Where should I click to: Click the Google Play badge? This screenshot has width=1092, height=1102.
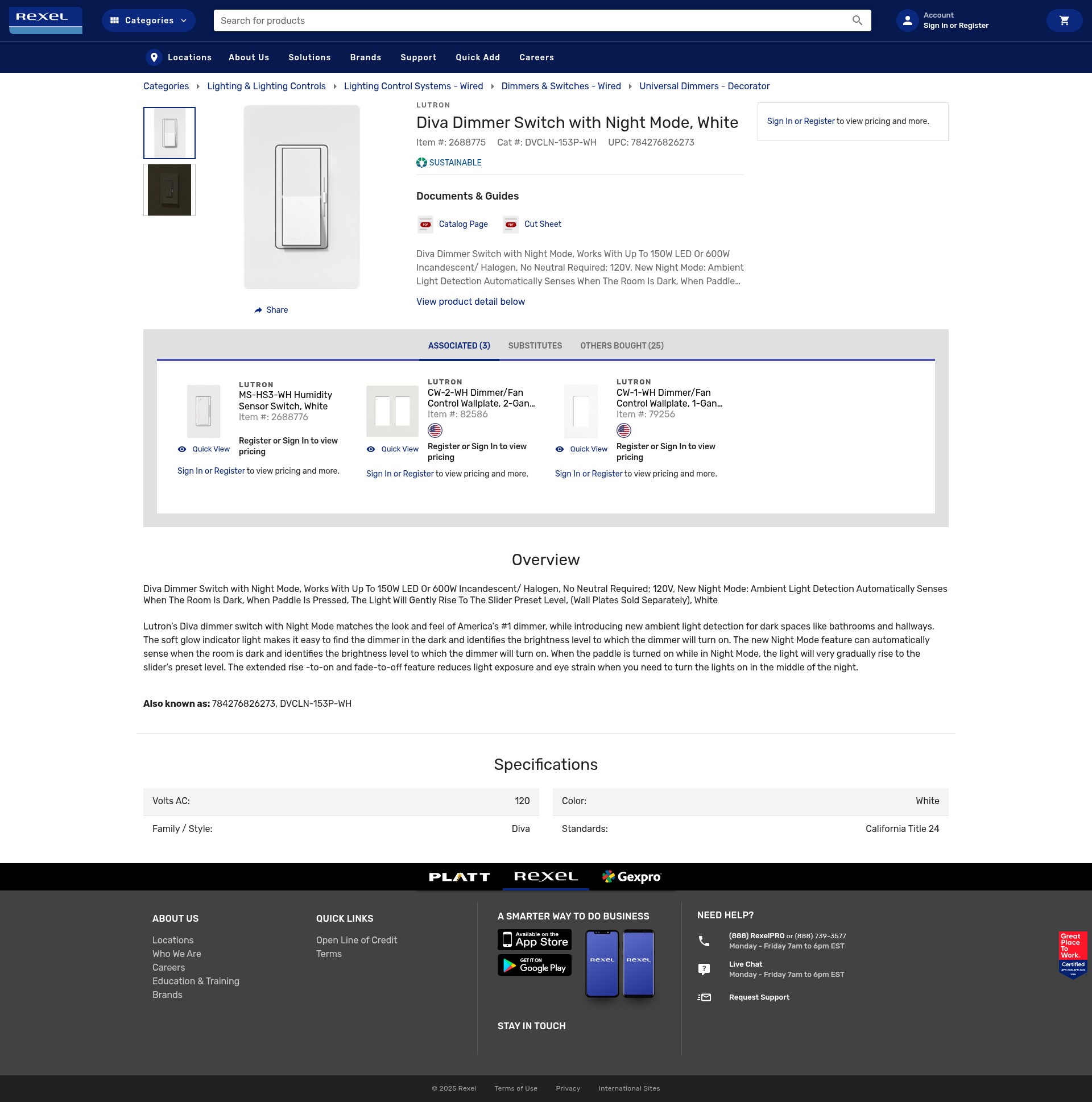535,965
